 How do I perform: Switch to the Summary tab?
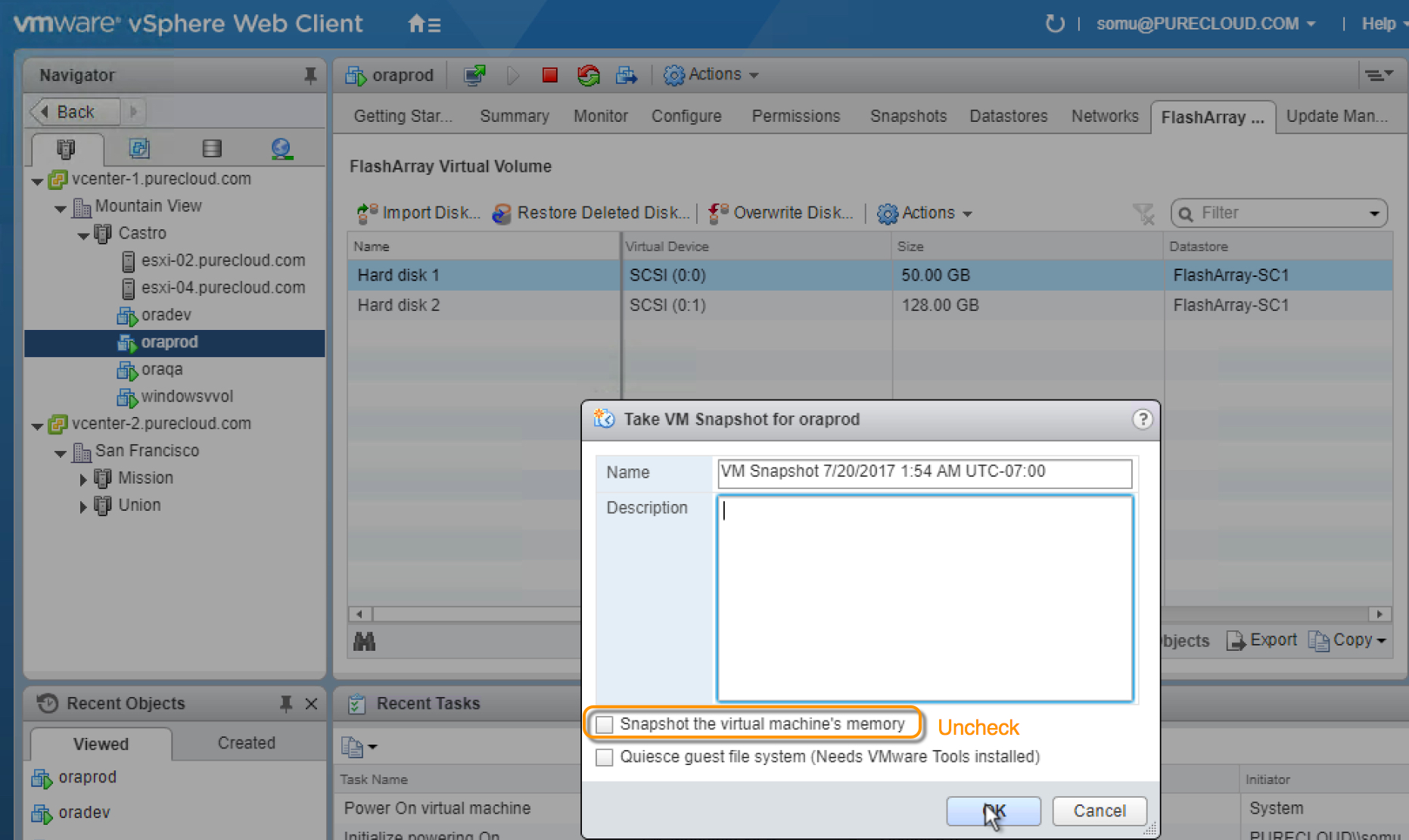click(515, 116)
